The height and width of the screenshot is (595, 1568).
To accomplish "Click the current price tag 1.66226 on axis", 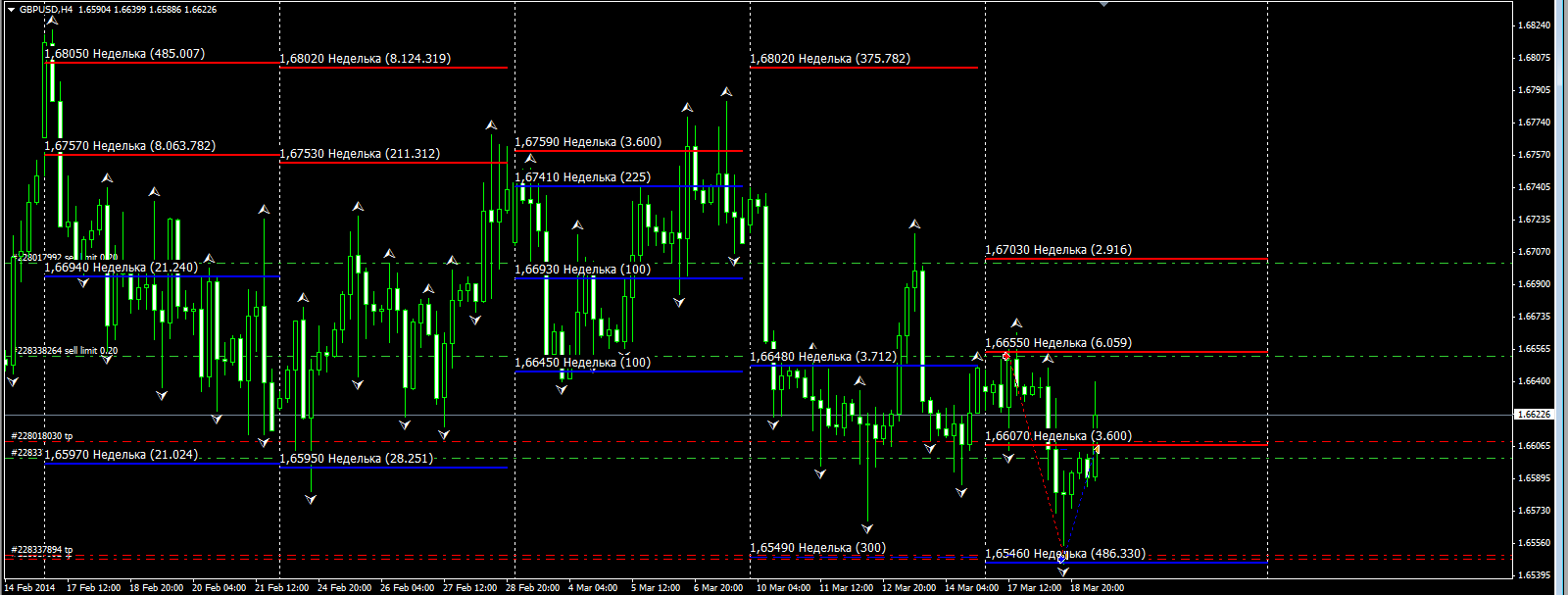I will (x=1535, y=415).
